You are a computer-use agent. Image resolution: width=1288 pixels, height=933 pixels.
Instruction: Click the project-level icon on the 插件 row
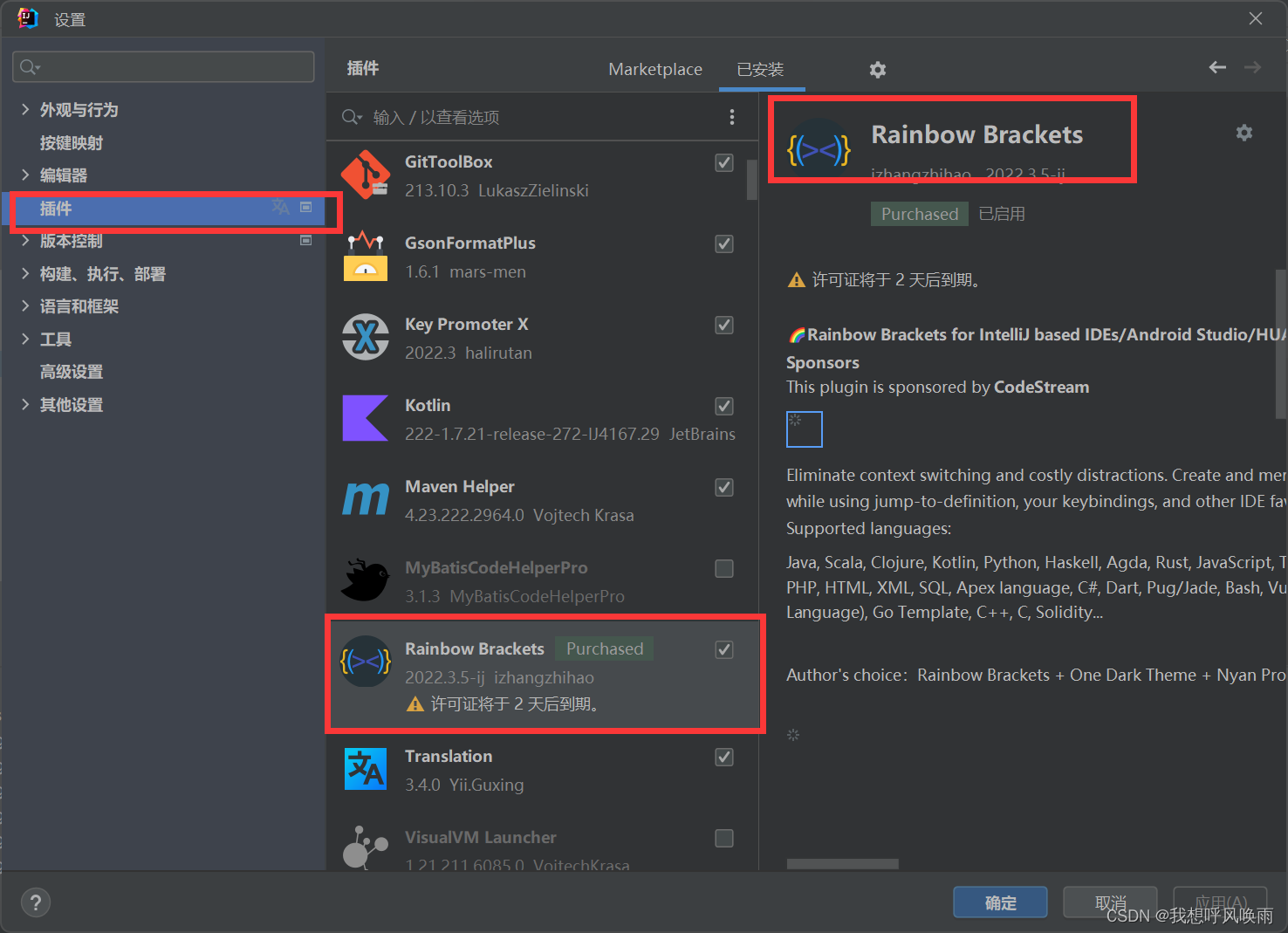point(305,207)
